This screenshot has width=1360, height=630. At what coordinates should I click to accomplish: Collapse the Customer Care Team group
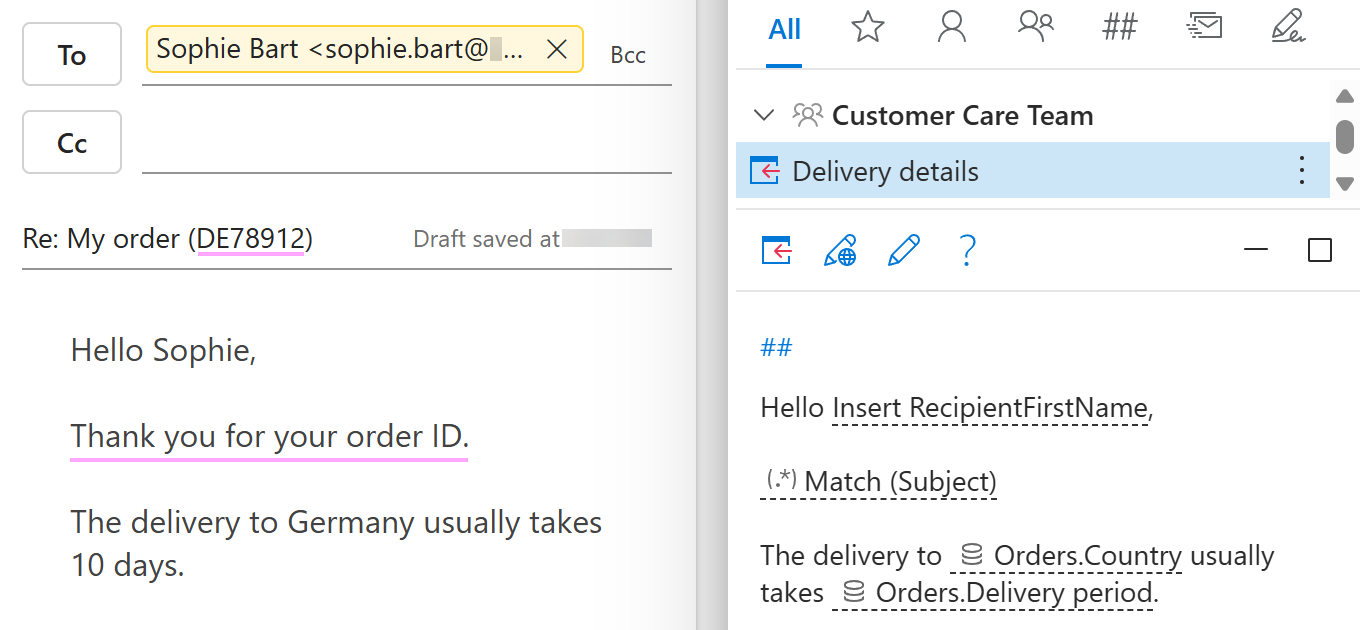tap(764, 115)
